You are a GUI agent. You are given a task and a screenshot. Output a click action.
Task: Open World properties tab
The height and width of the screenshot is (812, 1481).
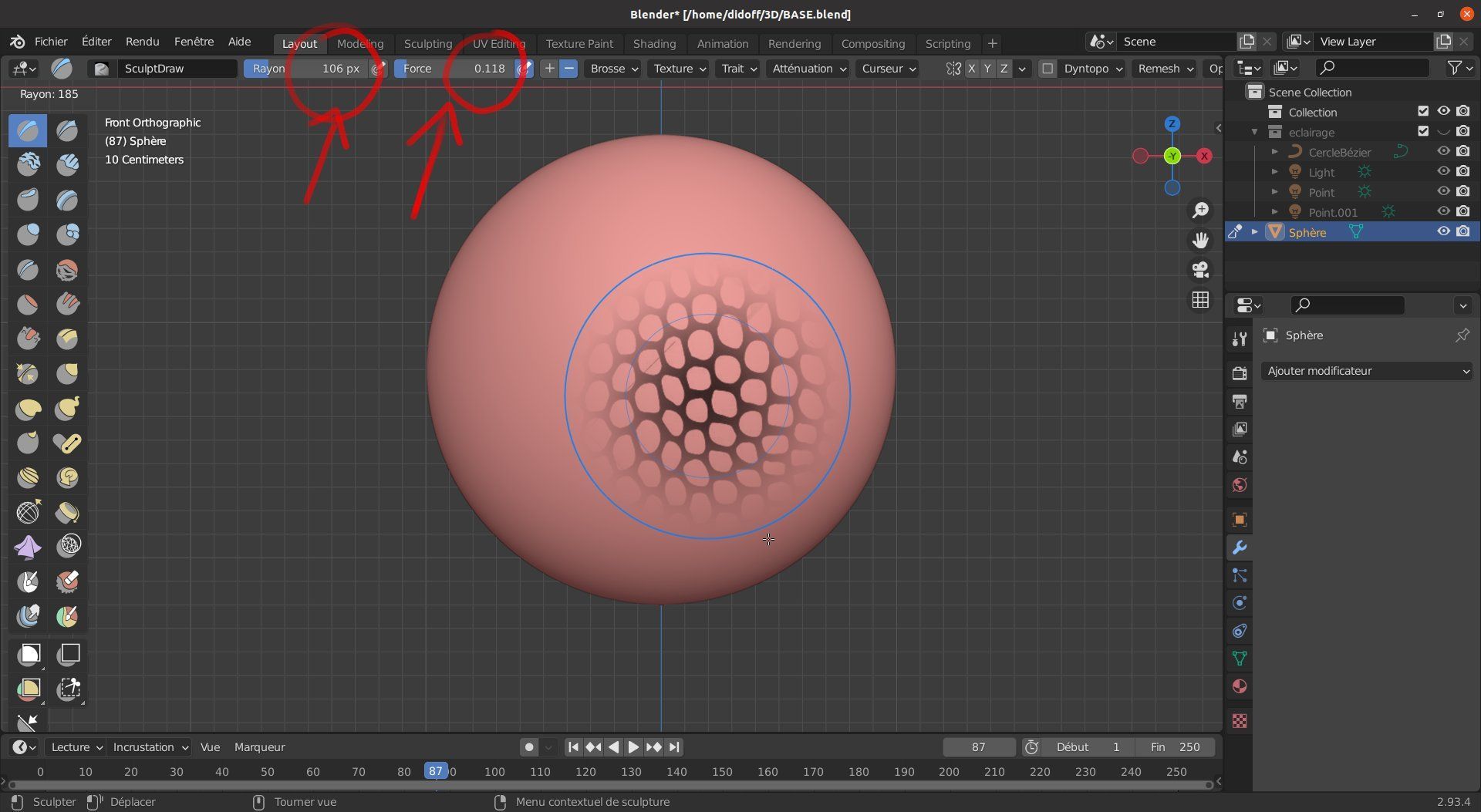(1240, 485)
